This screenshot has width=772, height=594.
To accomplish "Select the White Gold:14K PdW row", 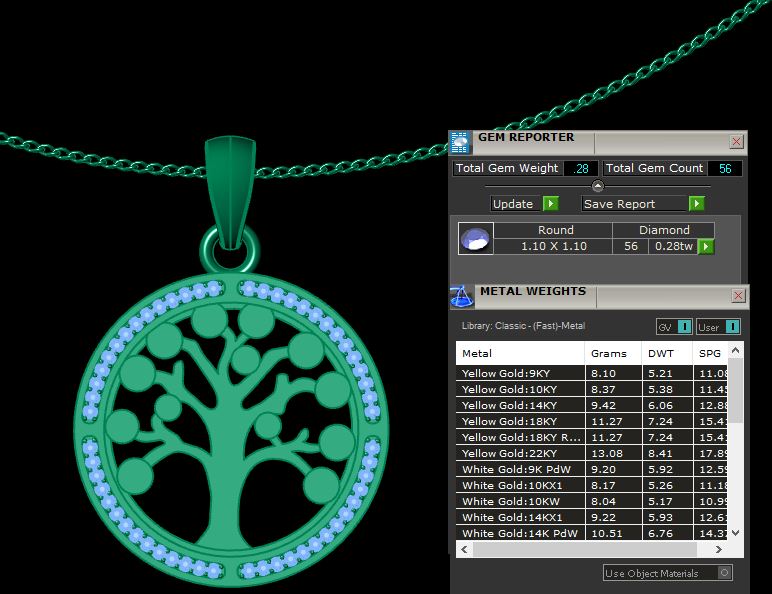I will (592, 533).
